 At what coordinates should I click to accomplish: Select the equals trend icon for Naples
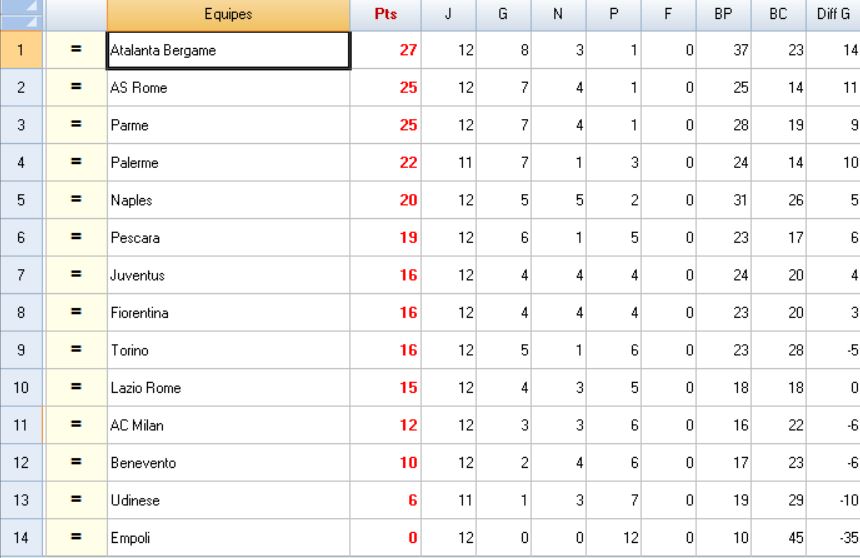[76, 200]
